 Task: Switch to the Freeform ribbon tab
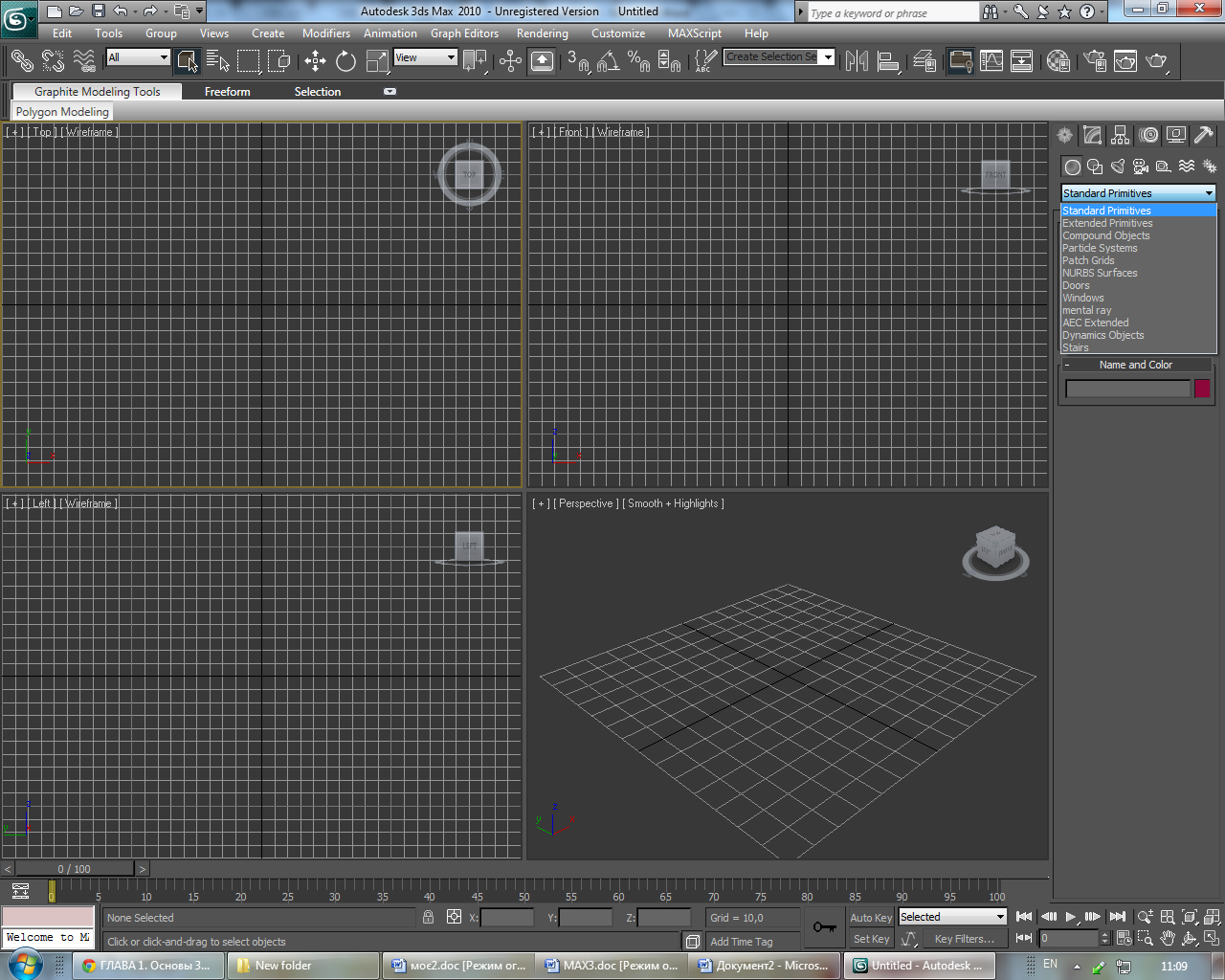click(227, 92)
